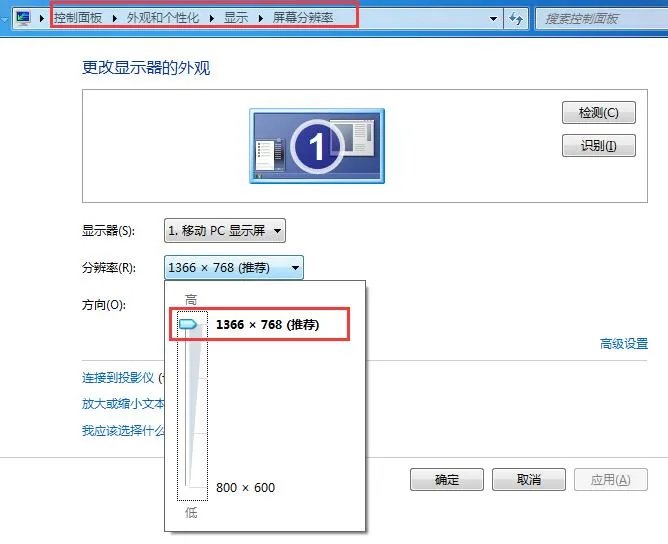Click the 确定 button
668x544 pixels.
coord(447,480)
